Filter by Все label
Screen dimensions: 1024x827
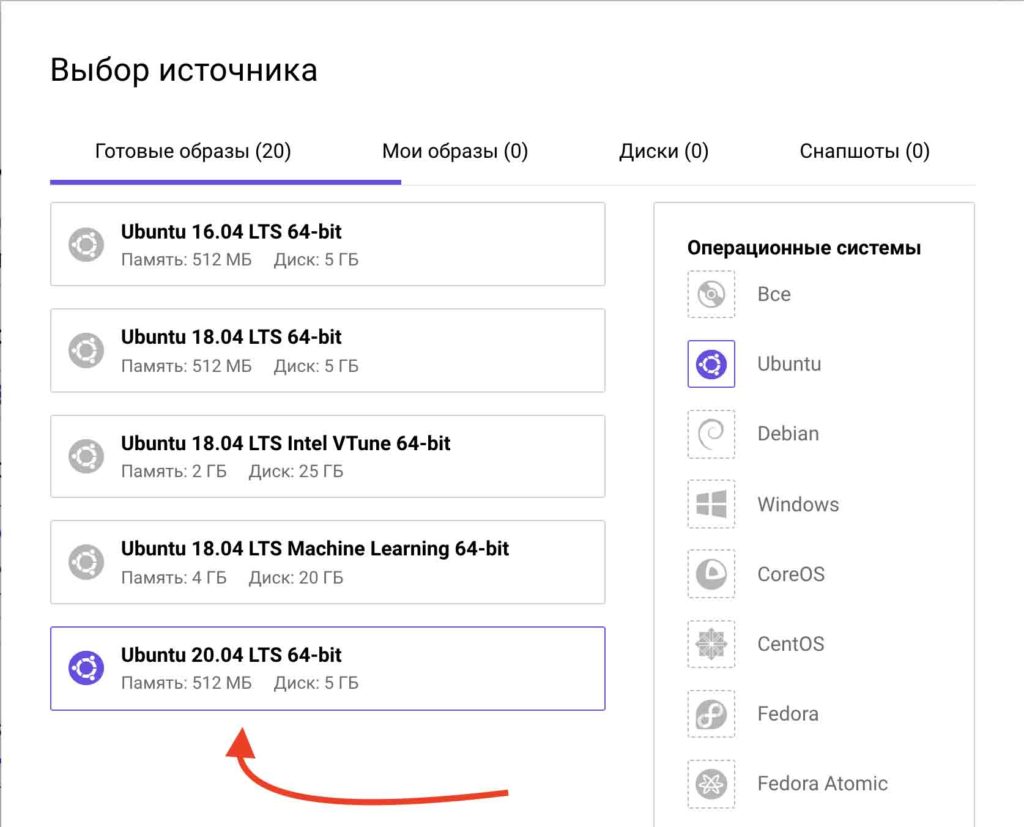pos(774,294)
